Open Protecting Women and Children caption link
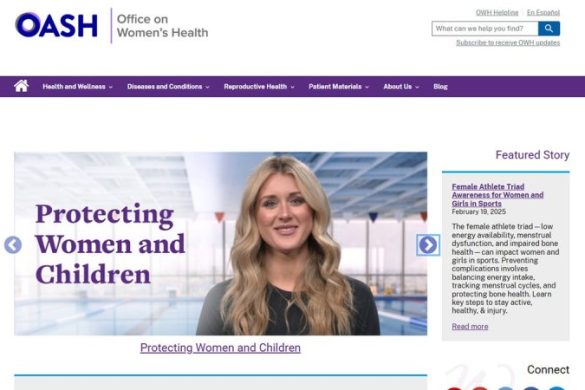This screenshot has height=390, width=585. click(x=220, y=348)
